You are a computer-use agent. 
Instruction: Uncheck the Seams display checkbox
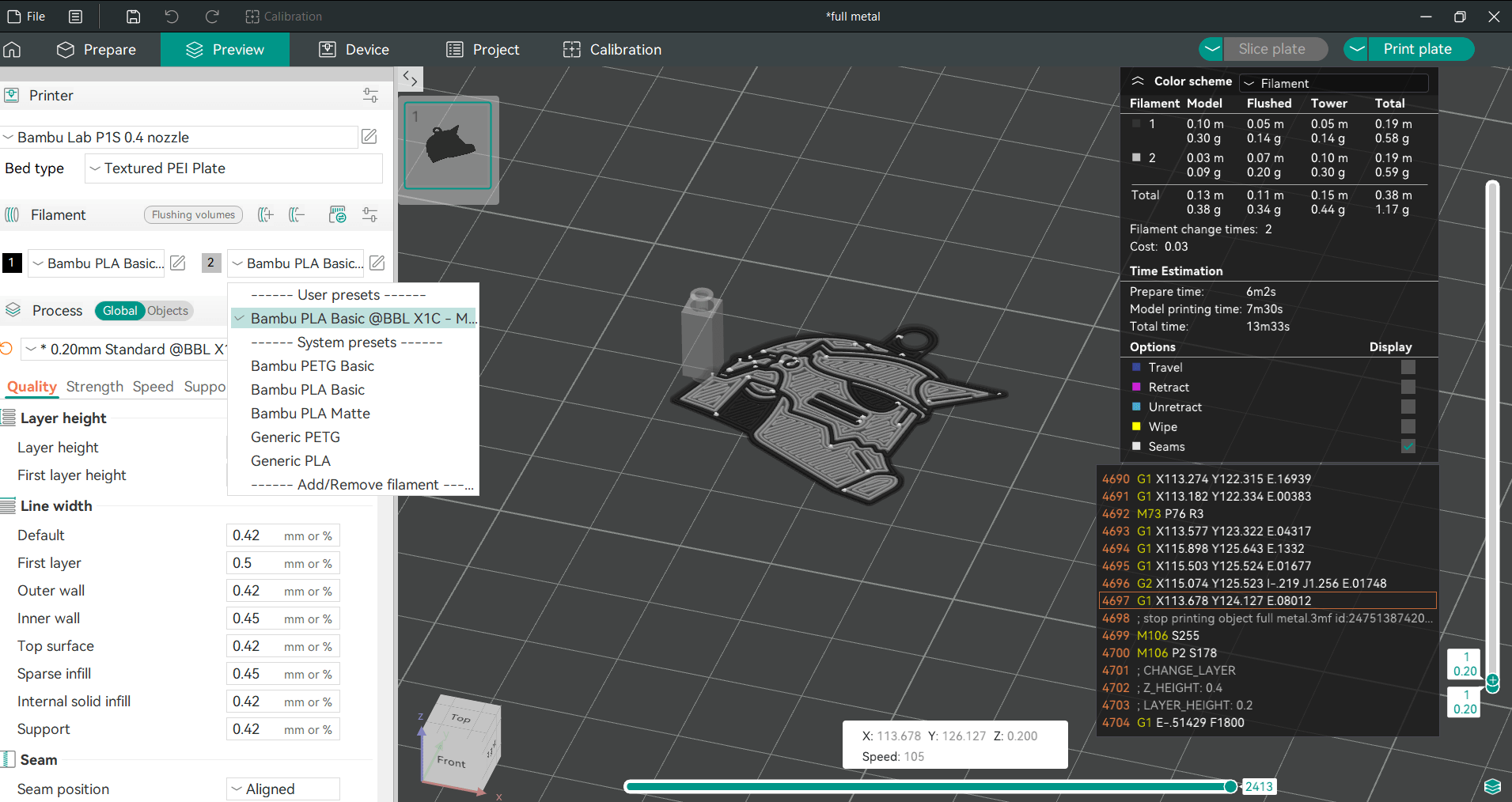coord(1408,446)
